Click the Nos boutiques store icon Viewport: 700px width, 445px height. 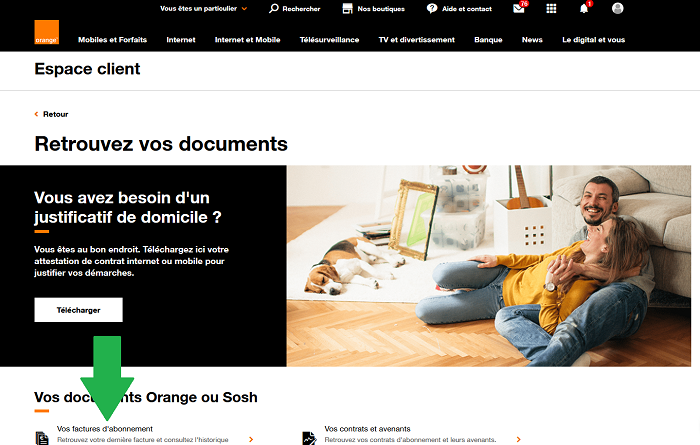[x=346, y=8]
